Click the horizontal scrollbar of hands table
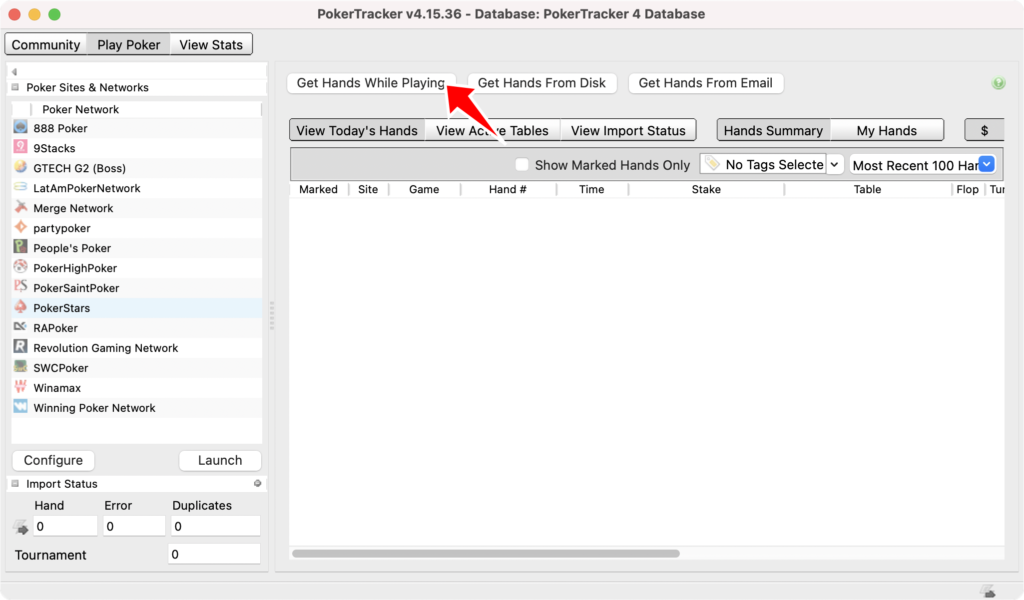The image size is (1024, 600). pos(486,554)
